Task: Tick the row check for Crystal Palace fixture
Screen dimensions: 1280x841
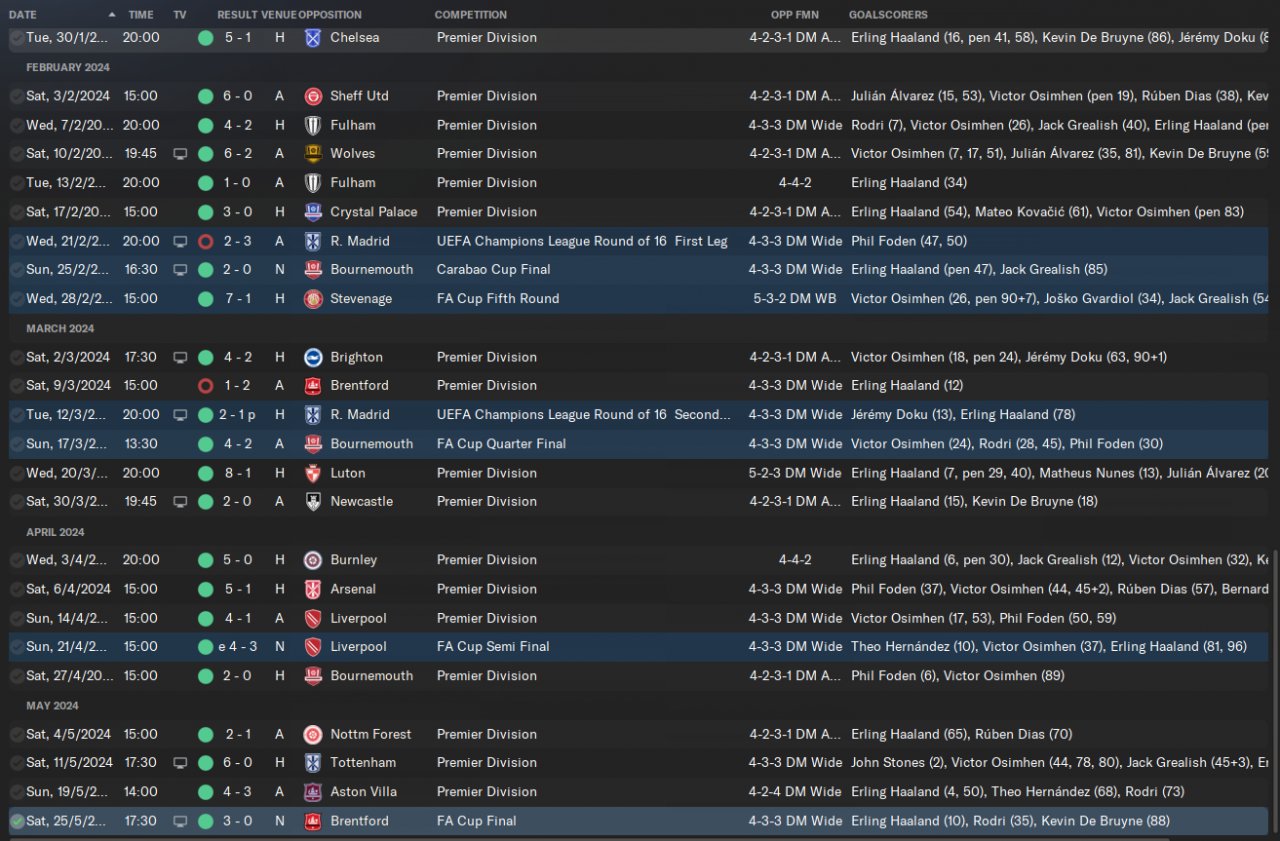Action: tap(16, 212)
